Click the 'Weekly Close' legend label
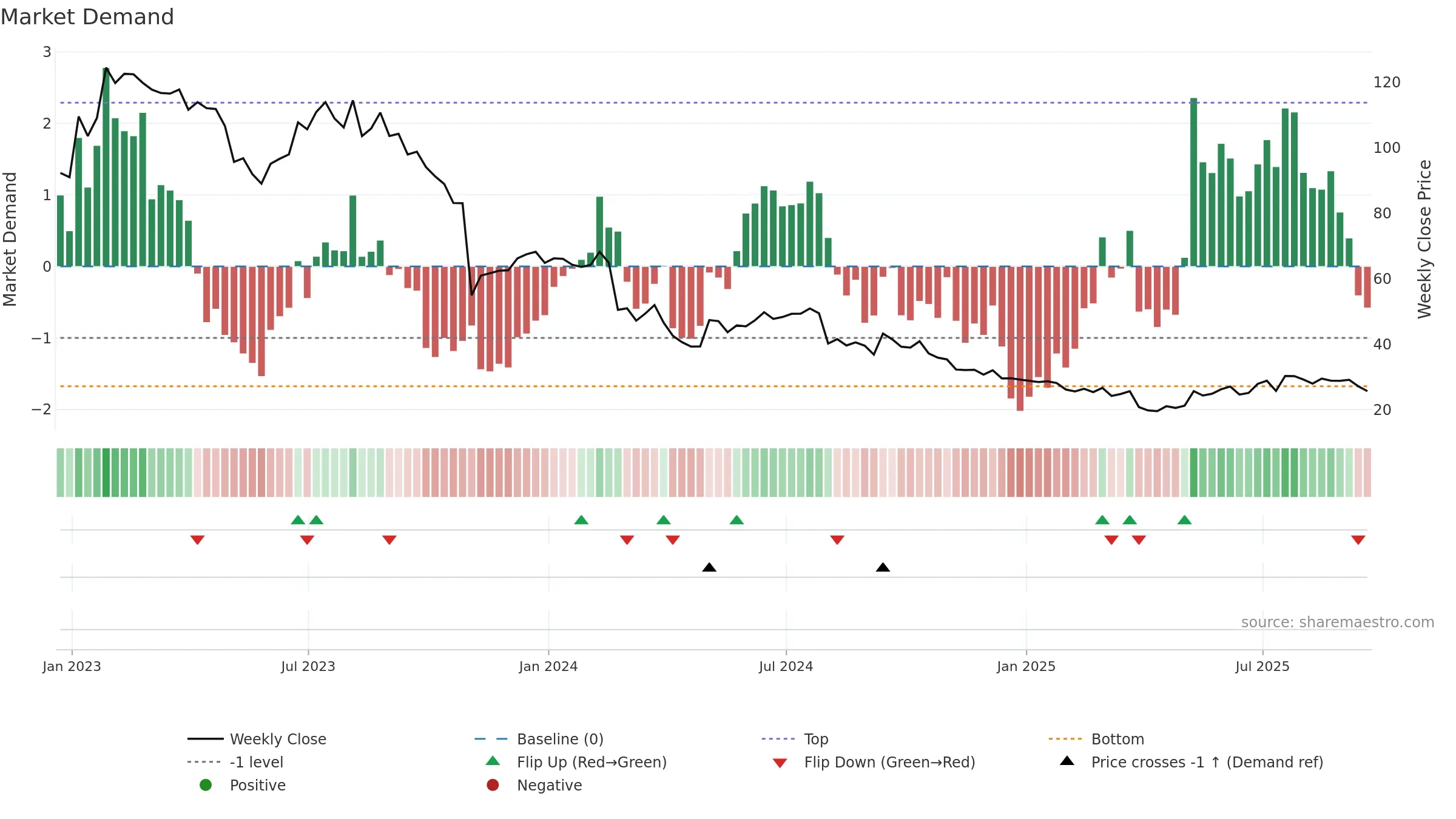The image size is (1456, 819). click(278, 739)
